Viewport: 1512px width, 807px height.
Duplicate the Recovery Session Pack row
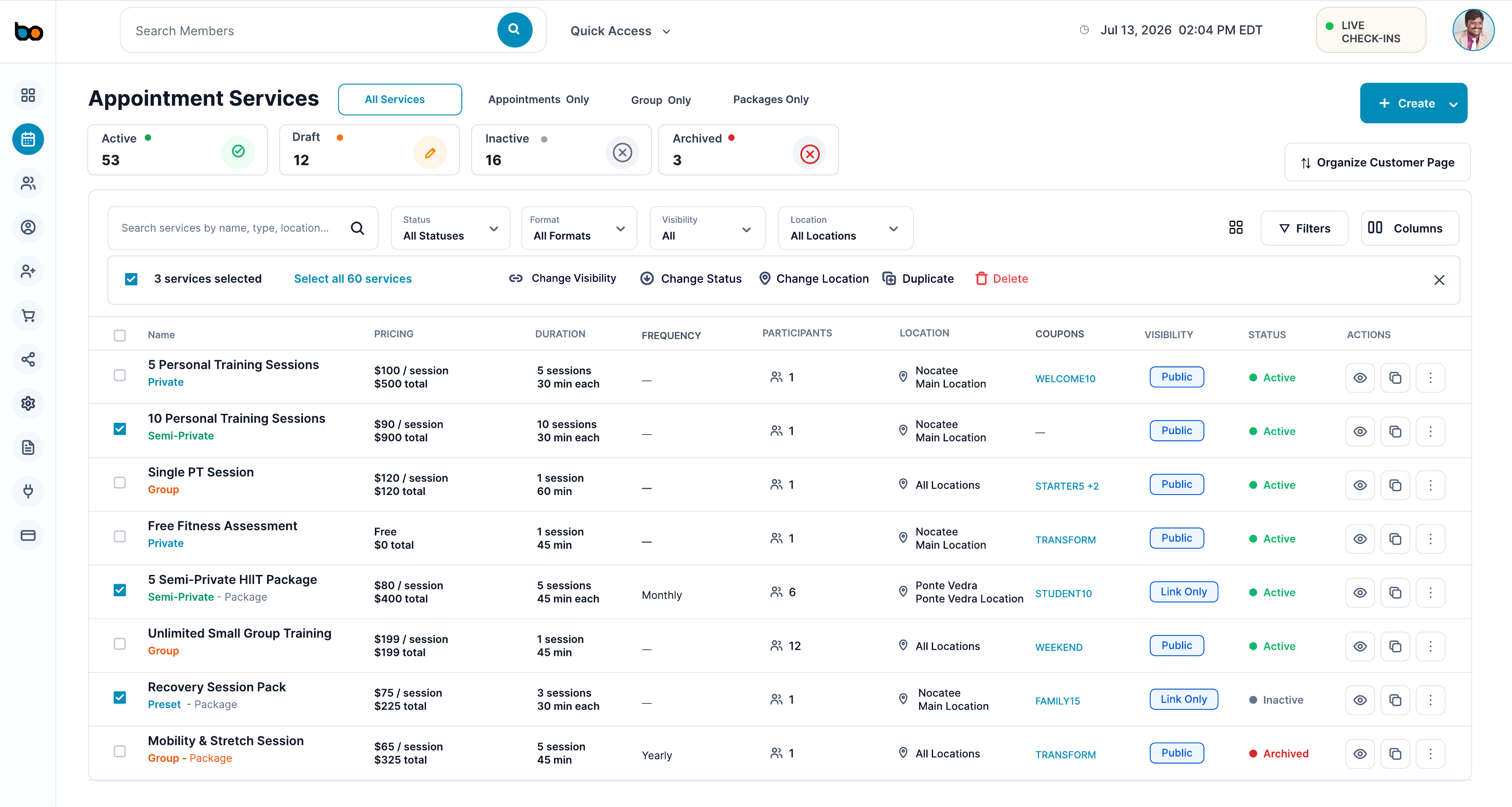point(1395,700)
